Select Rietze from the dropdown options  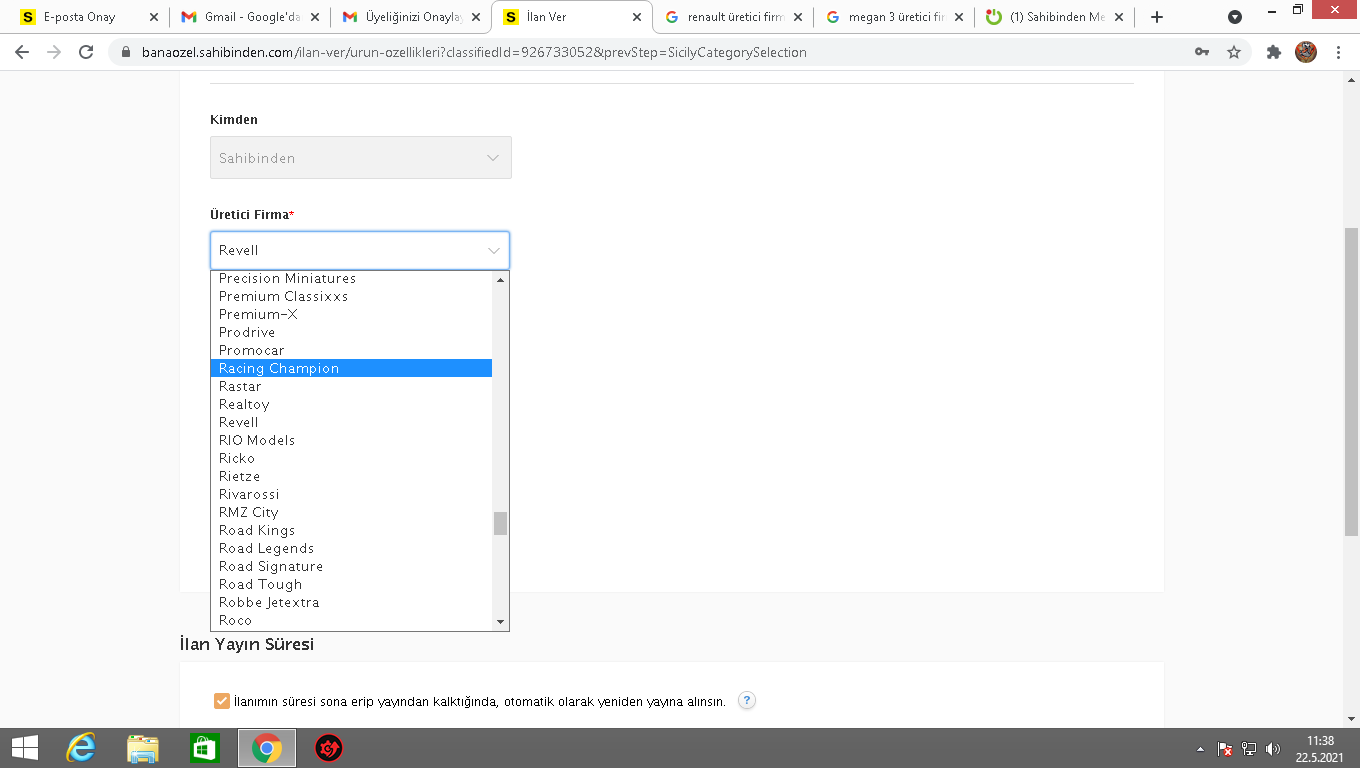coord(352,476)
